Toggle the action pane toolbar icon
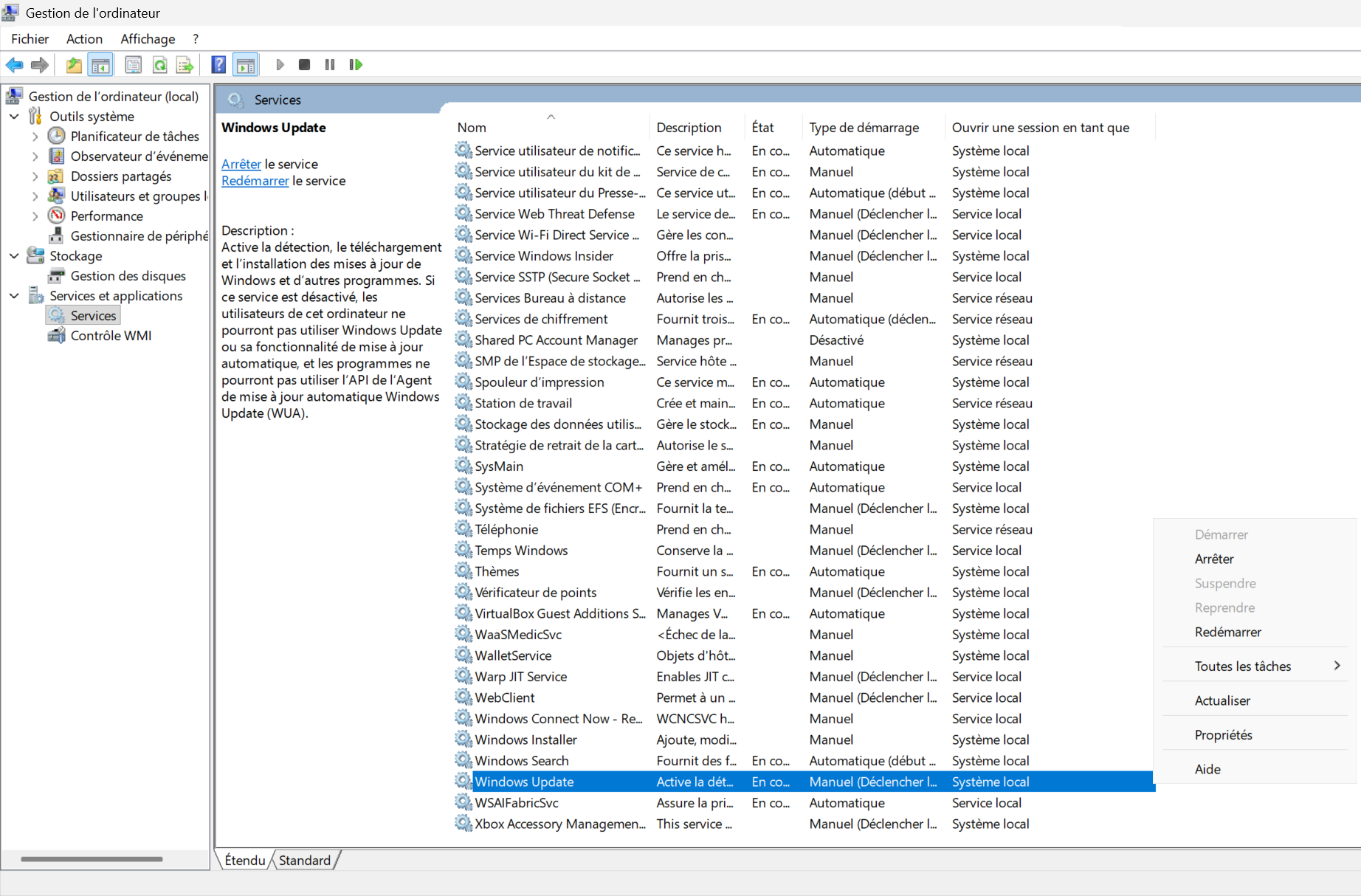This screenshot has height=896, width=1361. [245, 65]
